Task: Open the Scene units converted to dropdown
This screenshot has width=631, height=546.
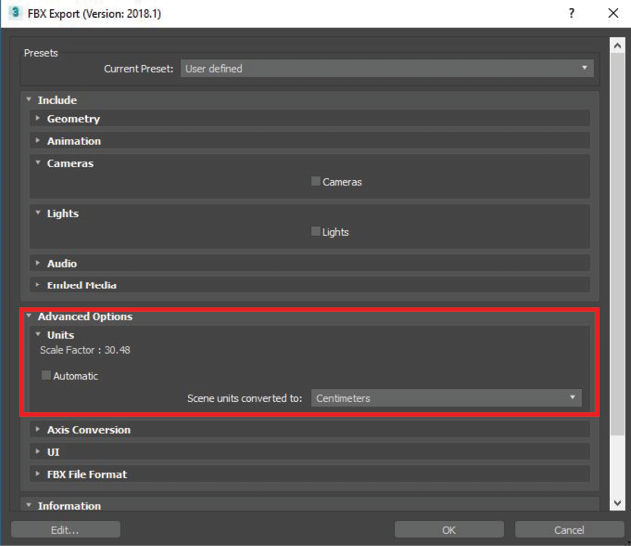Action: point(446,398)
